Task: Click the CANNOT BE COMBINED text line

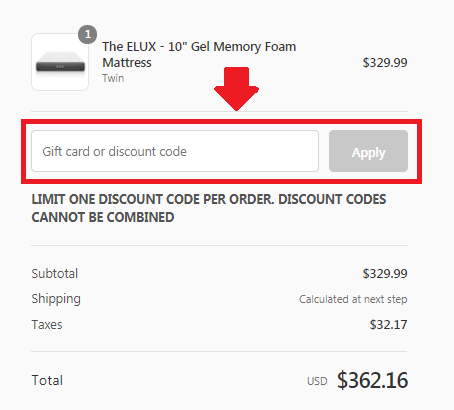Action: point(103,217)
